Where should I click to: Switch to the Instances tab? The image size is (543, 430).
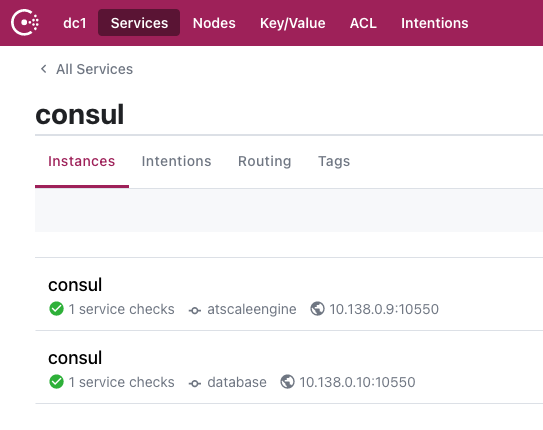82,161
